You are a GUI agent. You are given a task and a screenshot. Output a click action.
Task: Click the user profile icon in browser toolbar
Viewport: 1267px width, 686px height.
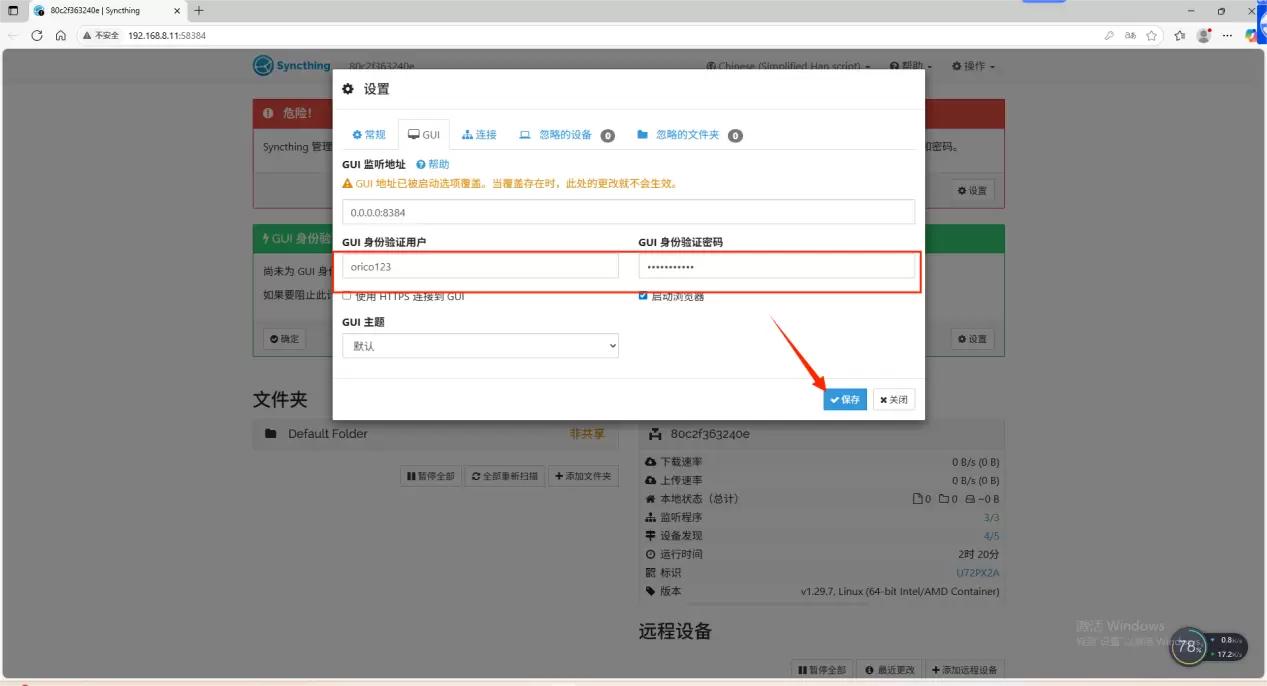click(1204, 35)
